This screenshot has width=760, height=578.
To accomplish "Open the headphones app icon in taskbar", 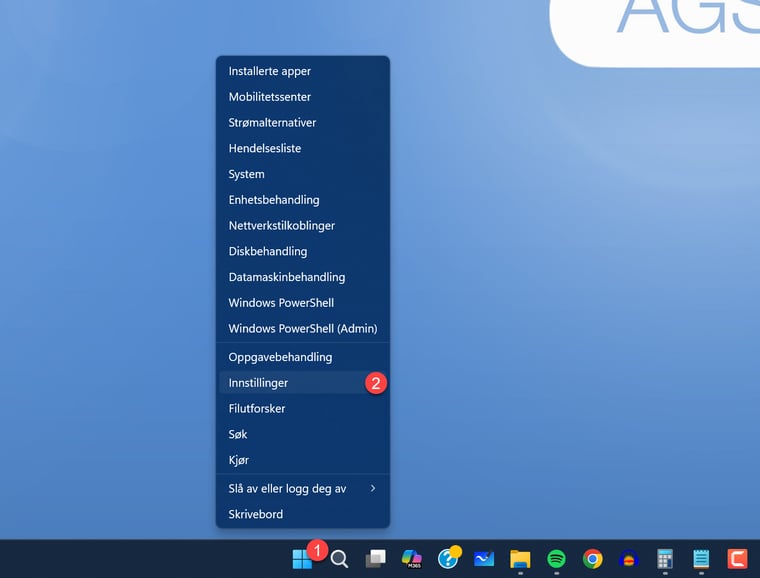I will [629, 559].
